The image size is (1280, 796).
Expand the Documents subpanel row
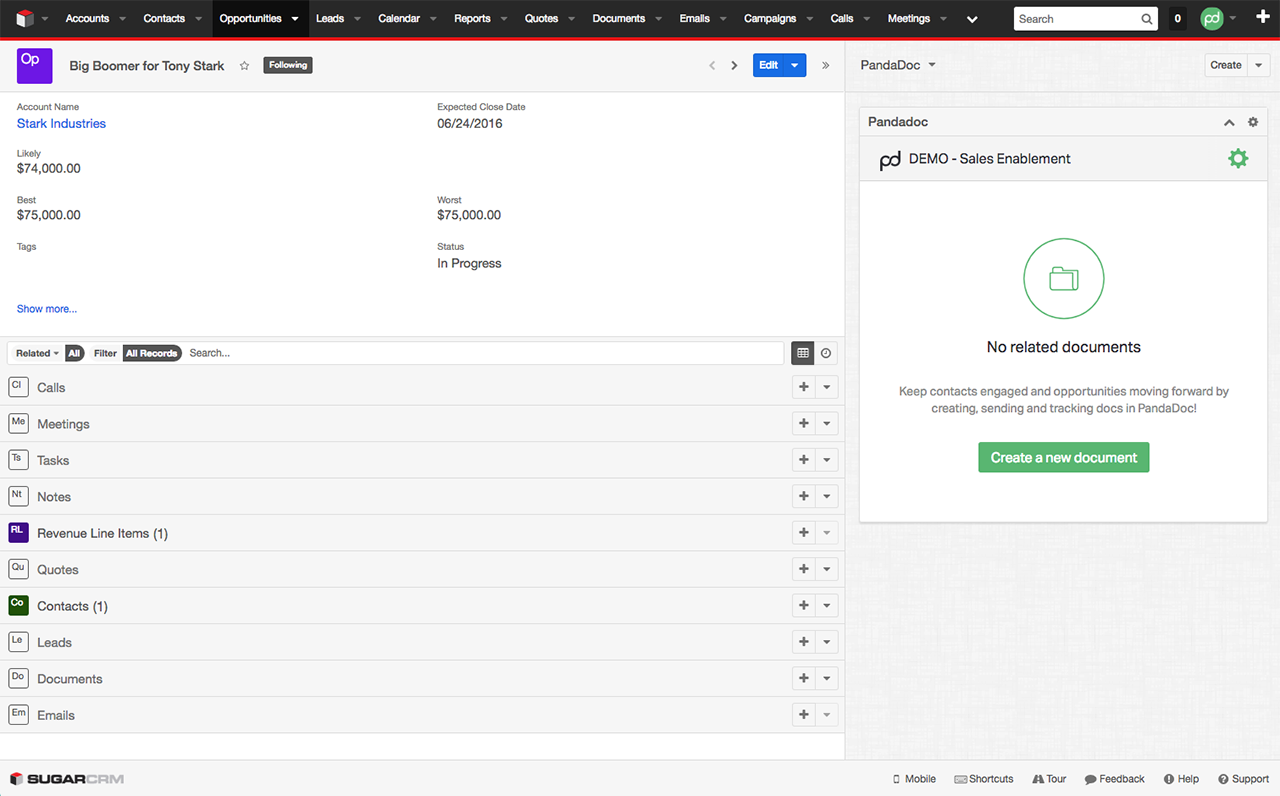(x=422, y=678)
